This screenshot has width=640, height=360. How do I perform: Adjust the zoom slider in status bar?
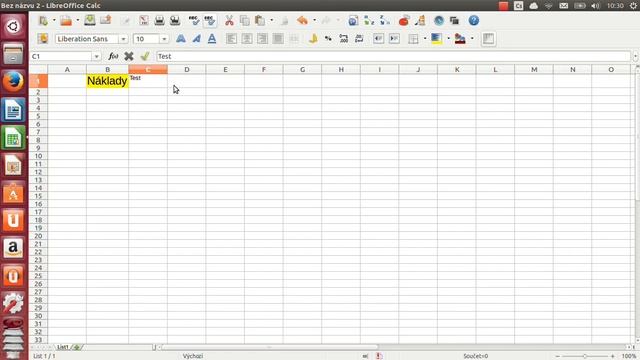coord(585,356)
